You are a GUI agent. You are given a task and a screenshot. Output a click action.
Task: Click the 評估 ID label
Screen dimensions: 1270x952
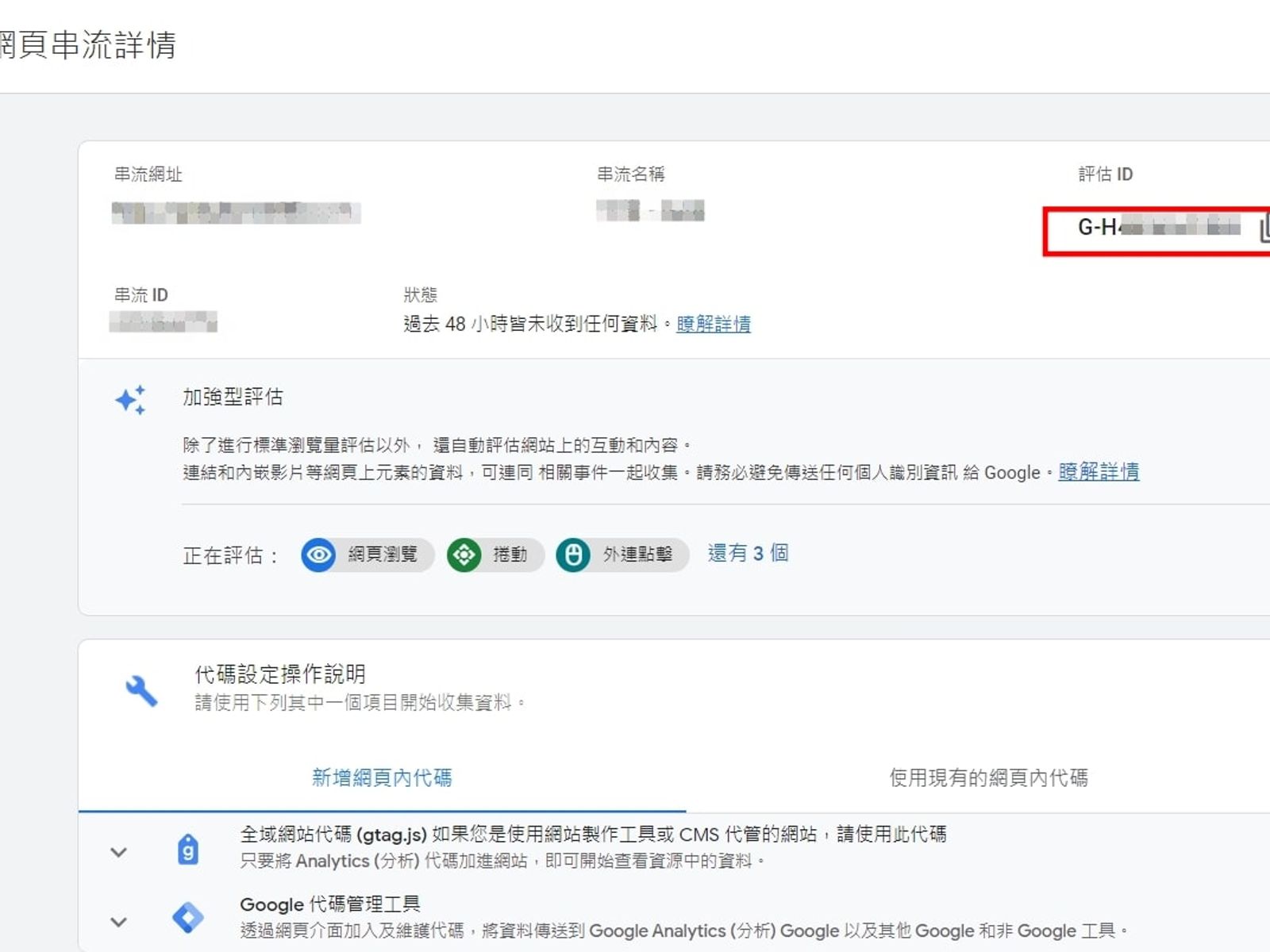(x=1106, y=174)
